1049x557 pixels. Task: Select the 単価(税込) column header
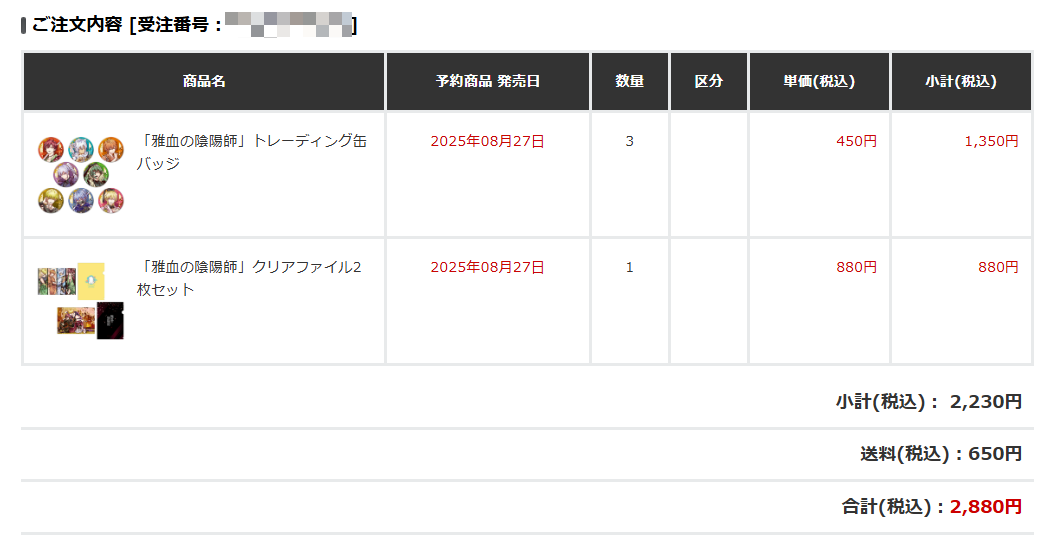tap(820, 82)
